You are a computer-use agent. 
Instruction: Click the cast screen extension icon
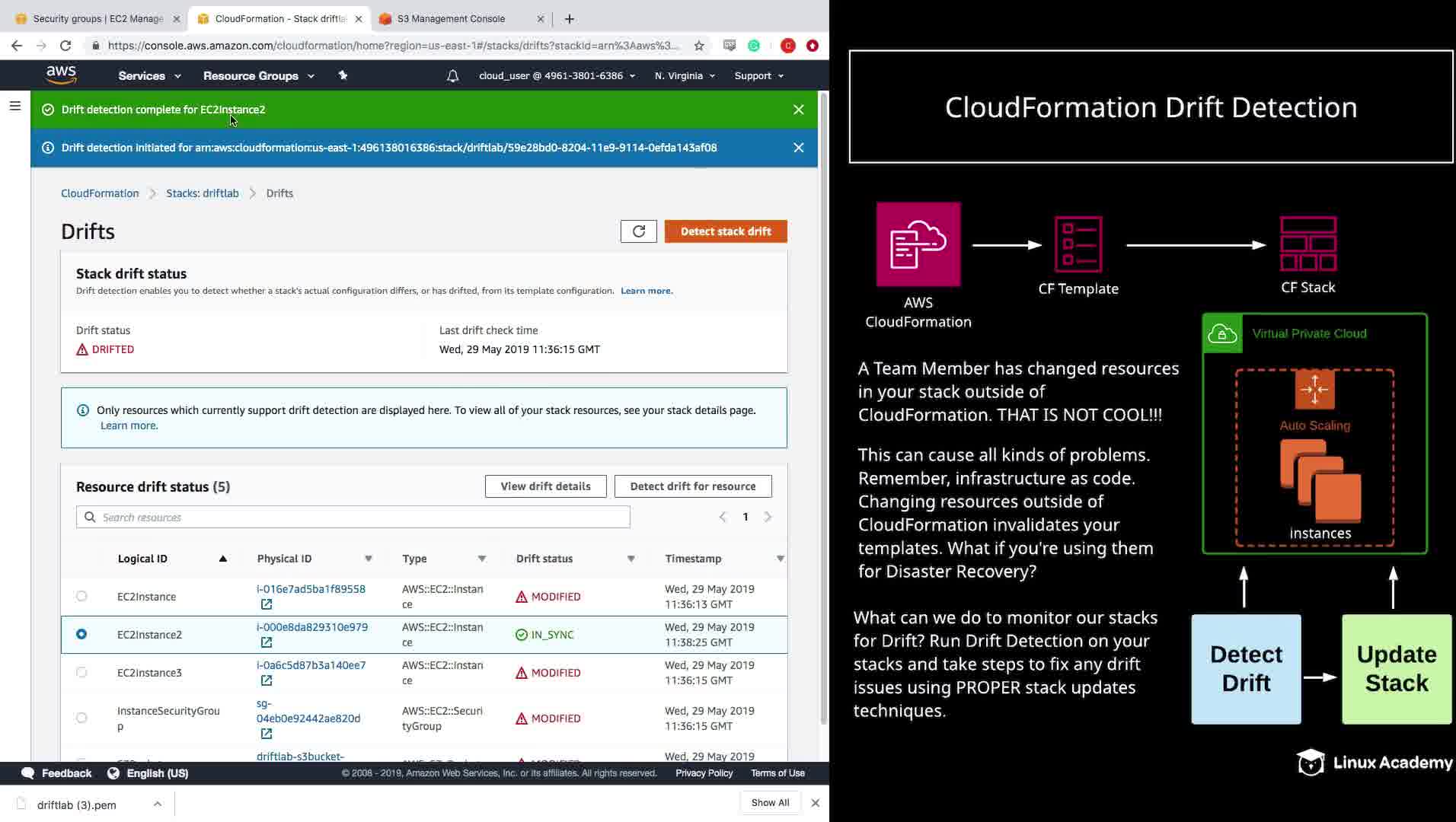[730, 46]
